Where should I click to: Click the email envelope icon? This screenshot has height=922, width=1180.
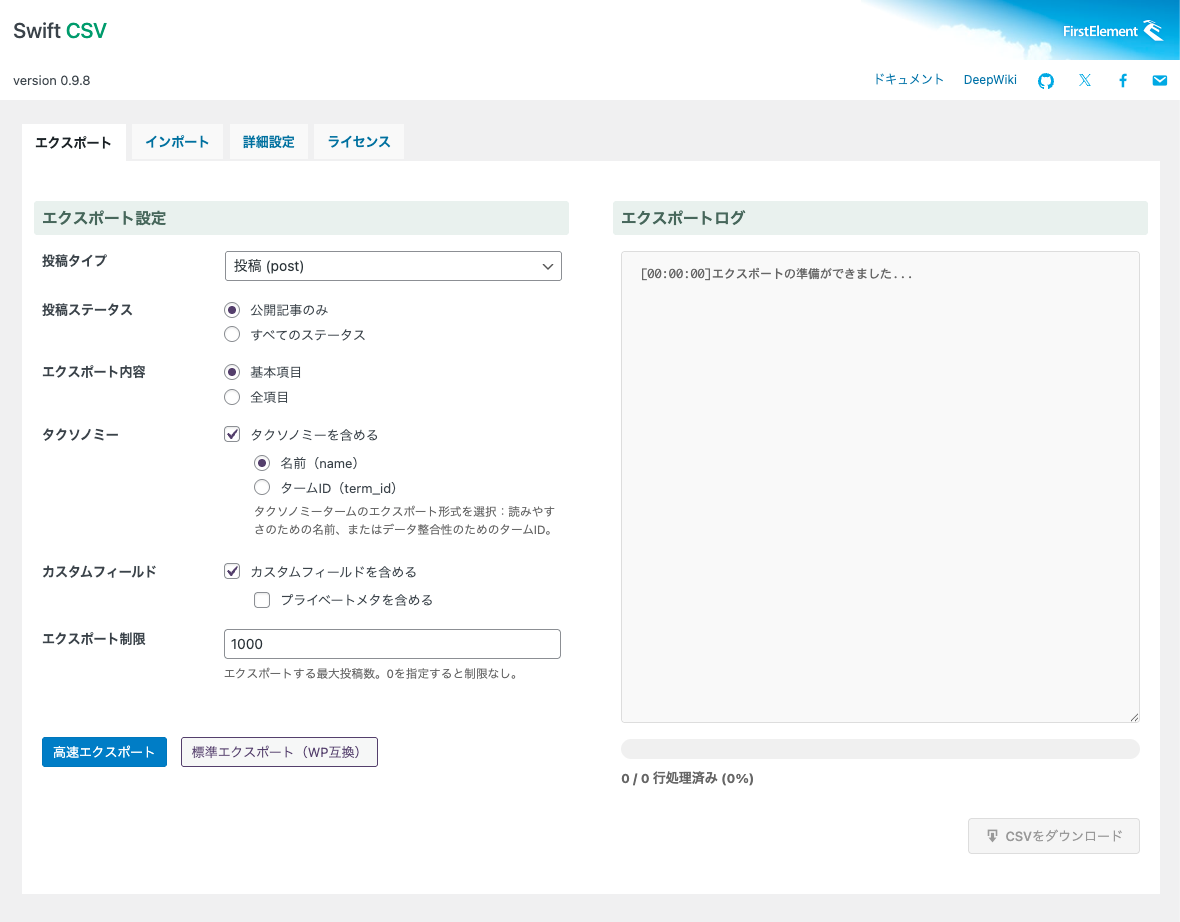(x=1160, y=81)
